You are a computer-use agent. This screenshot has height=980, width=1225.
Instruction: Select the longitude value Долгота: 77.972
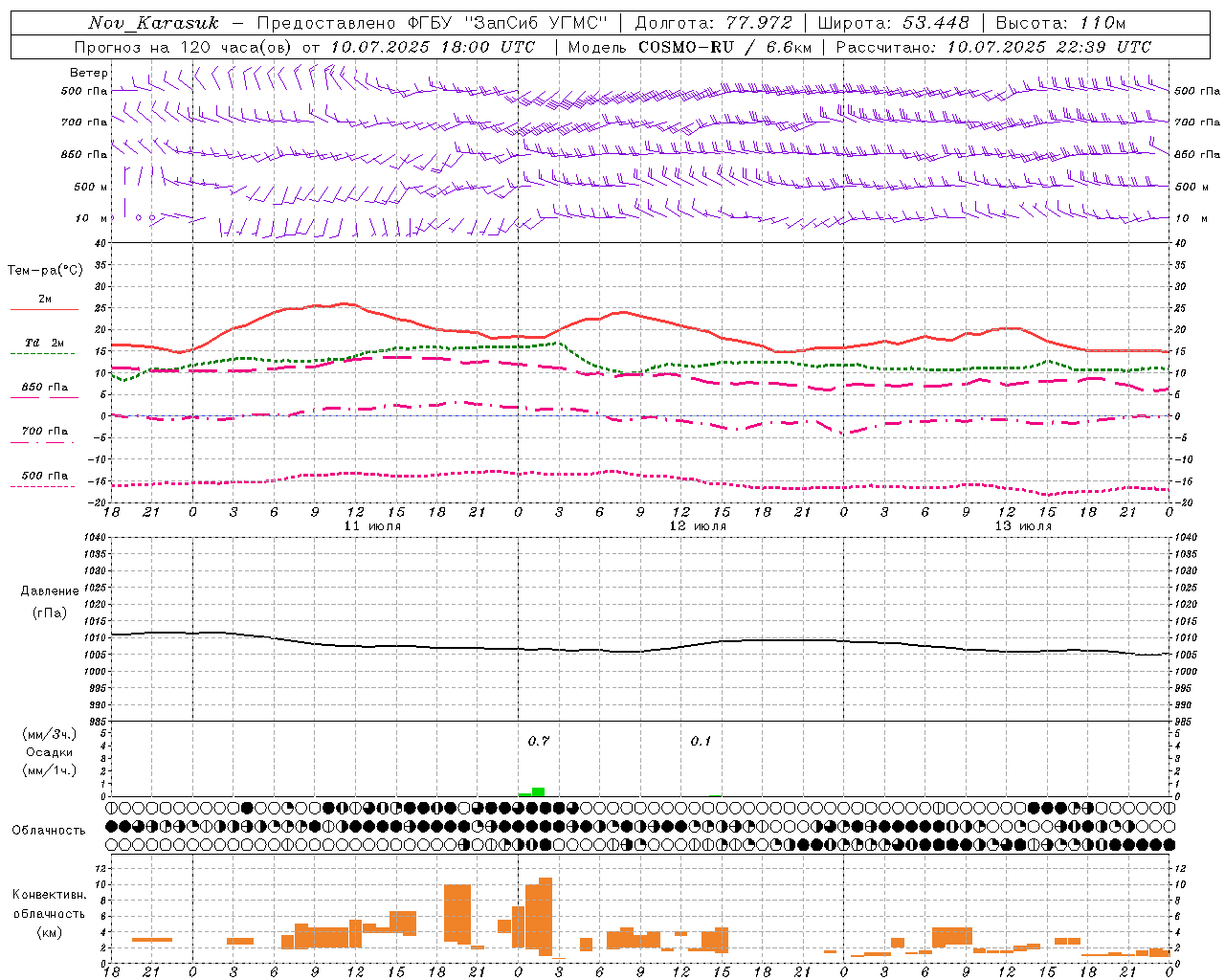click(x=713, y=23)
